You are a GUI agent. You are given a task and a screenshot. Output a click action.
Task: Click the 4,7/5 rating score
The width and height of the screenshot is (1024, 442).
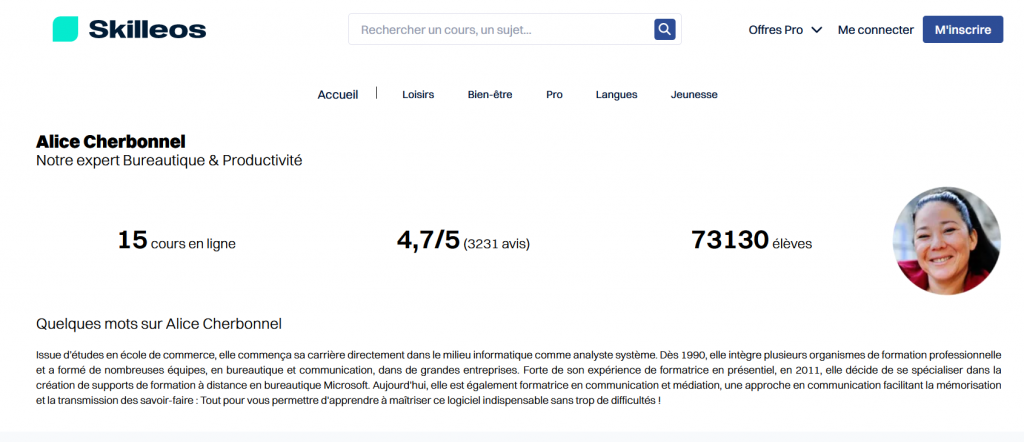pos(428,241)
